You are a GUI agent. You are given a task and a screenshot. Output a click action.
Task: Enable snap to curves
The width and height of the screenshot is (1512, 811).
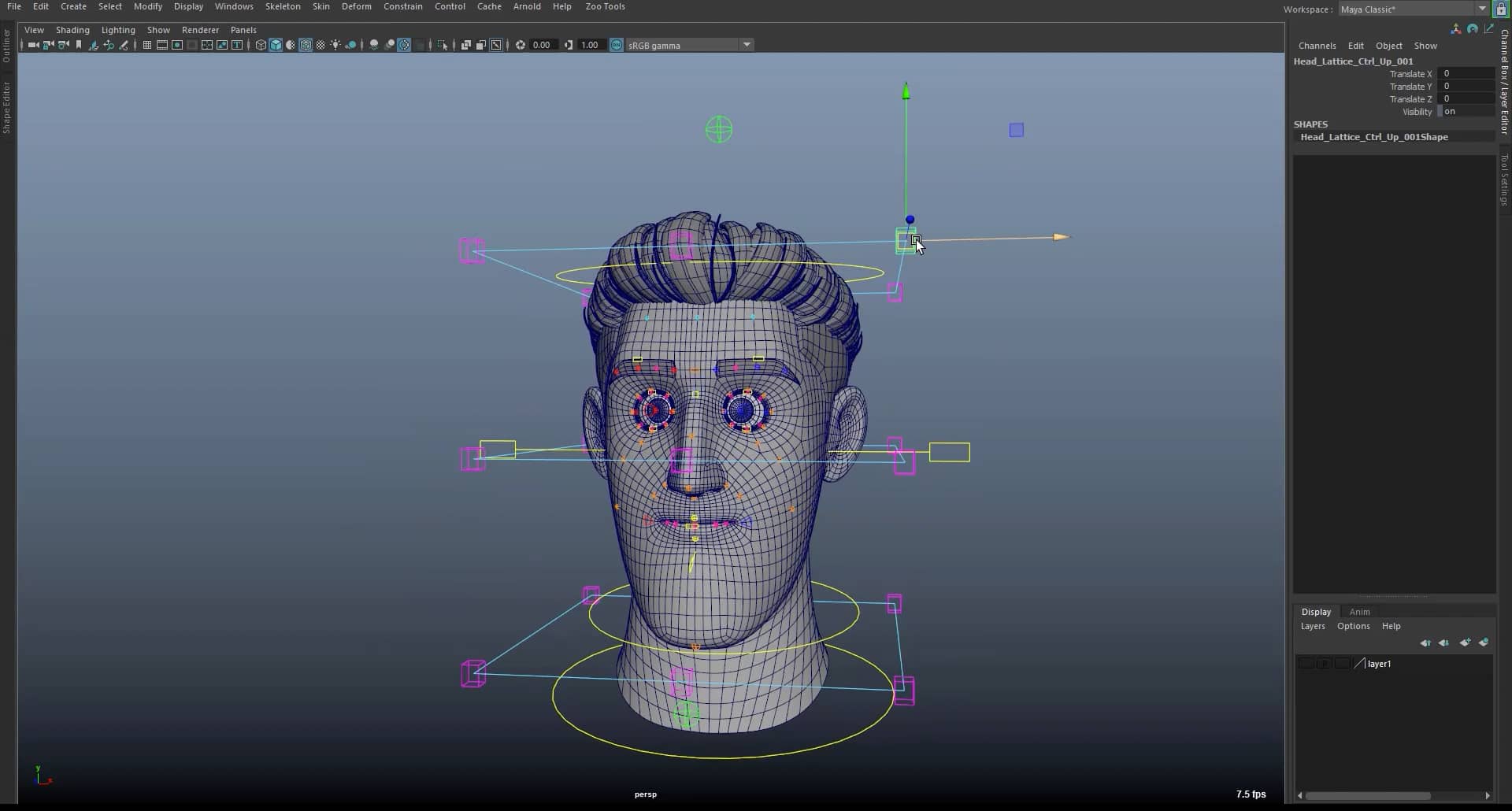point(161,45)
